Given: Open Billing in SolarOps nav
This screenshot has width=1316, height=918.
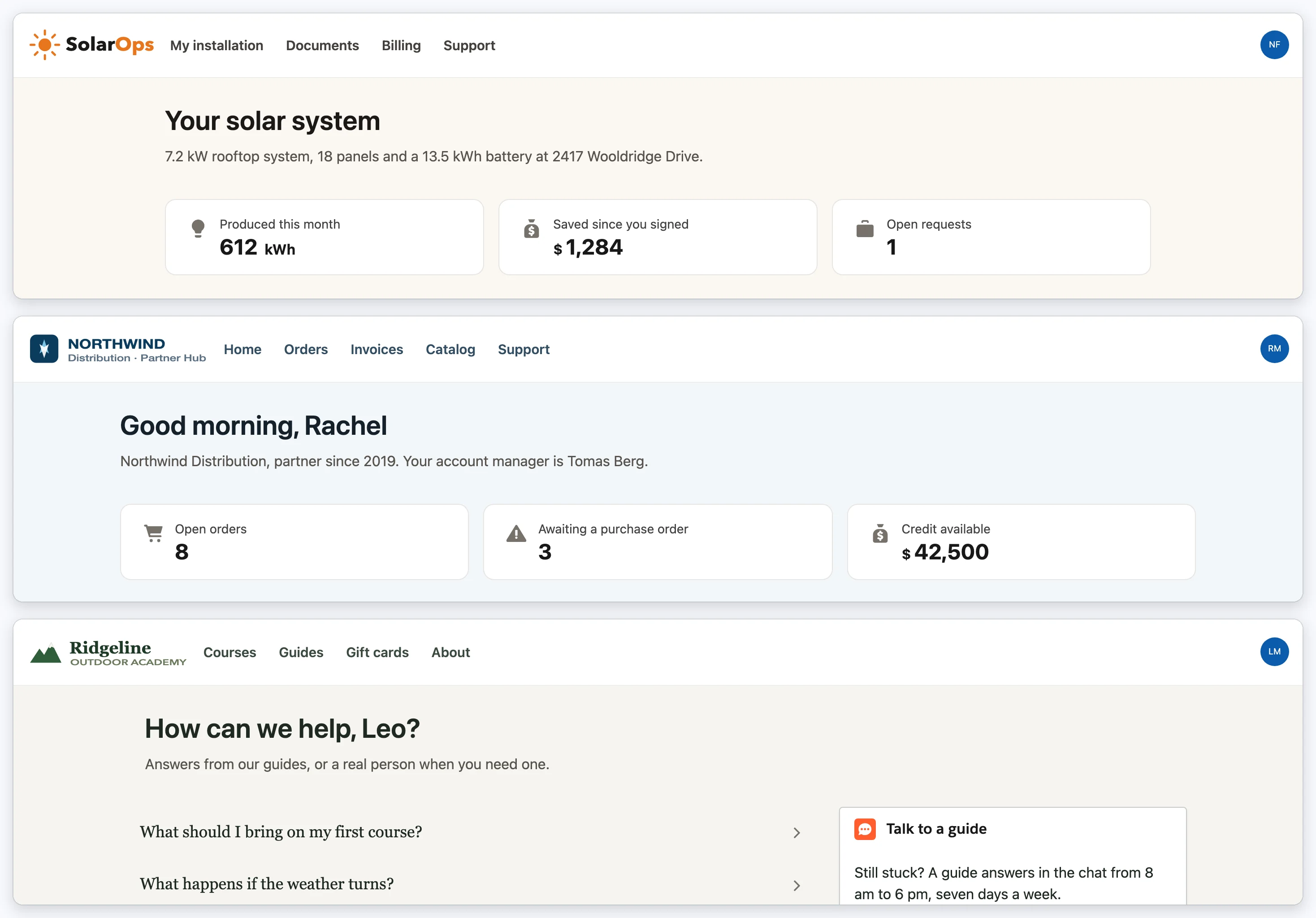Looking at the screenshot, I should (x=401, y=45).
